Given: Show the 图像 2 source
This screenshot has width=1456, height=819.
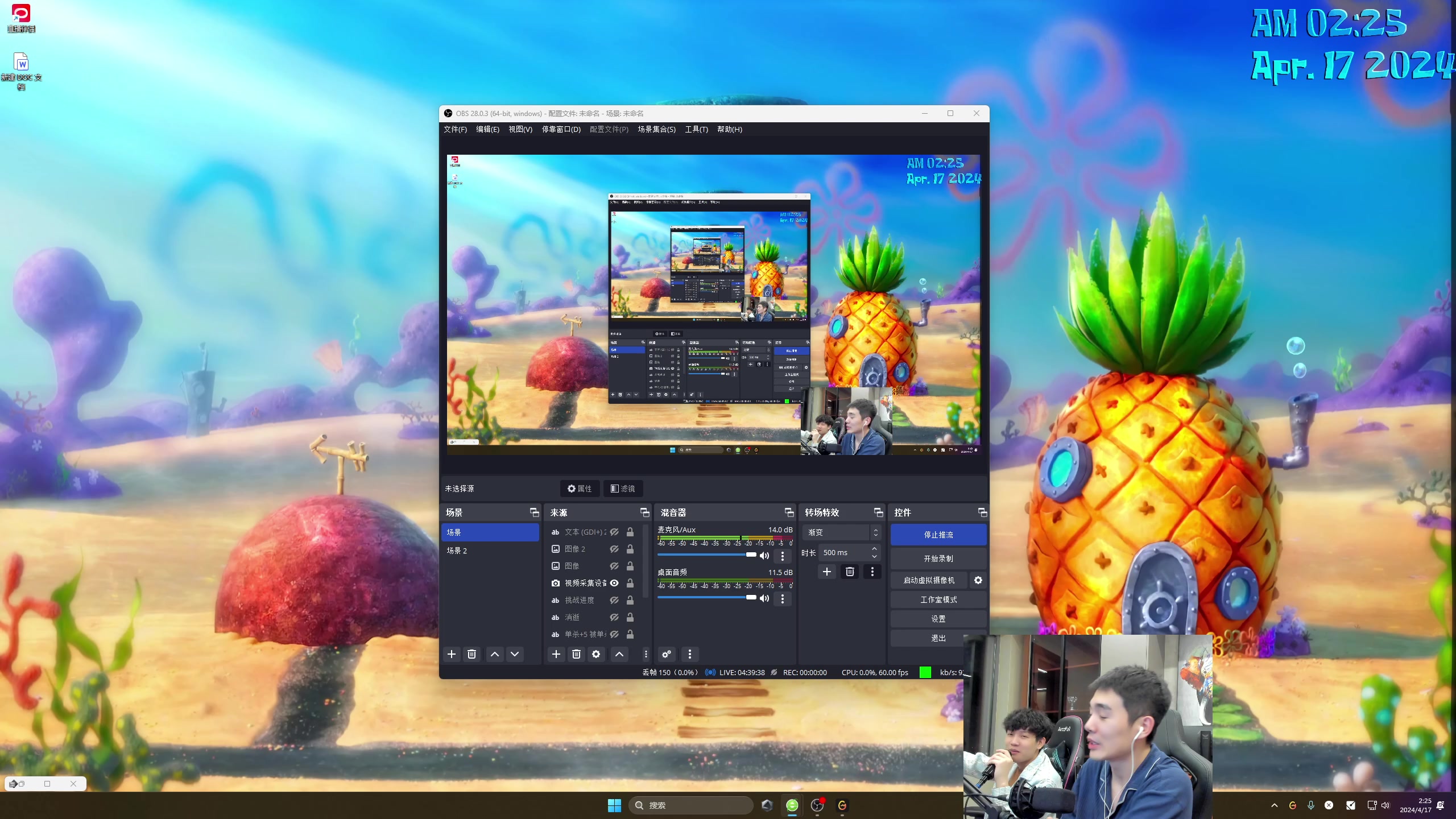Looking at the screenshot, I should tap(614, 549).
